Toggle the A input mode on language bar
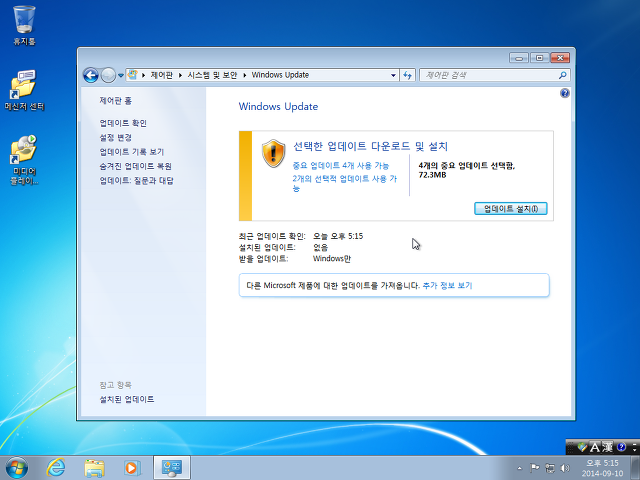Screen dimensions: 640x480 tap(595, 447)
